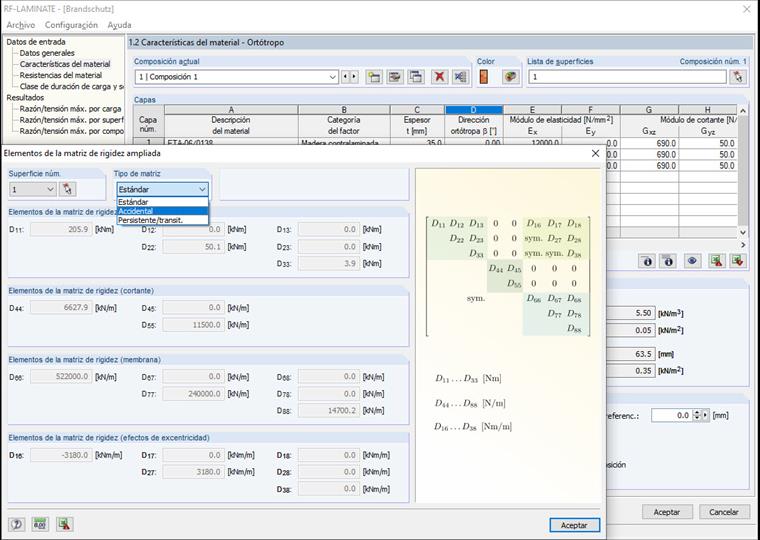This screenshot has height=540, width=760.
Task: Delete current composition with red X
Action: tap(439, 77)
